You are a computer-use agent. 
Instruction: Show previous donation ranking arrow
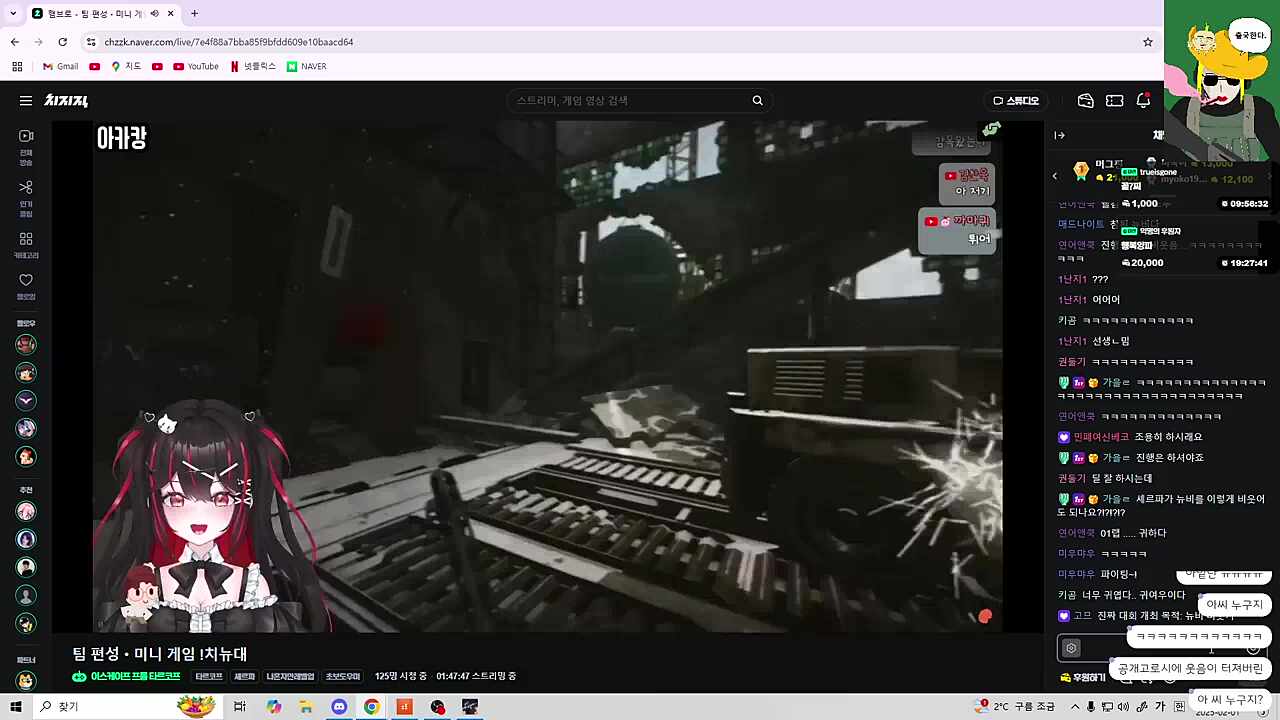tap(1054, 176)
